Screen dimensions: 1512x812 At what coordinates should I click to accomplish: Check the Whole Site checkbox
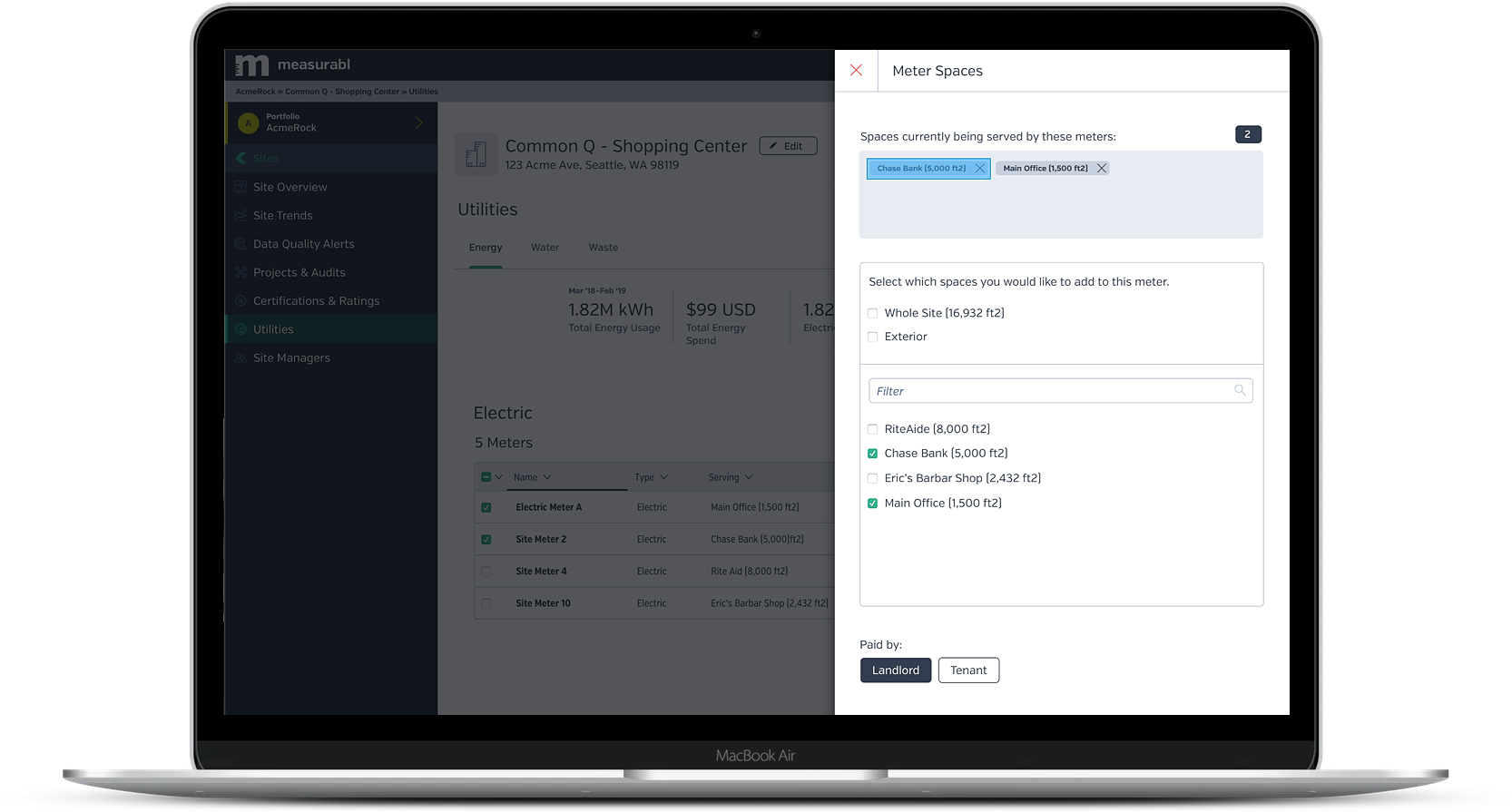[x=872, y=313]
